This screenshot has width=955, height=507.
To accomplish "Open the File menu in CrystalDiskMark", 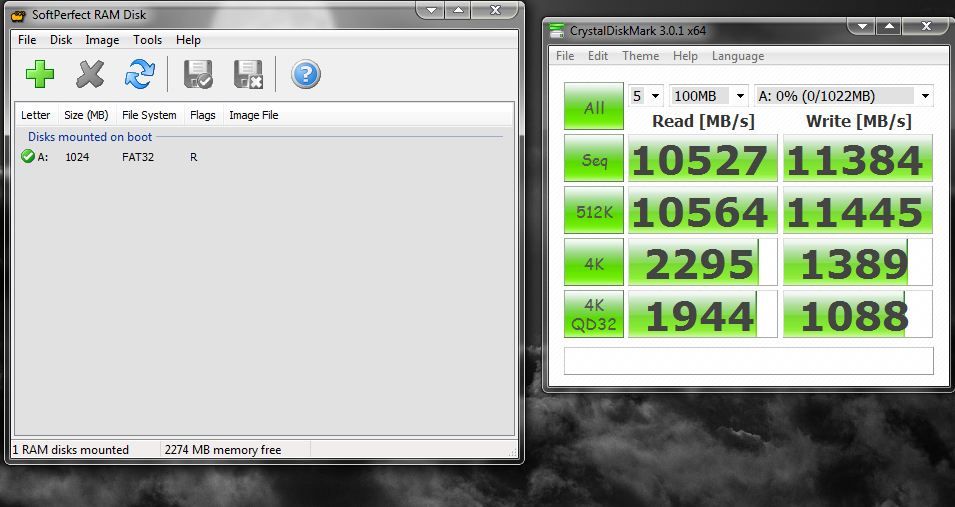I will (565, 55).
